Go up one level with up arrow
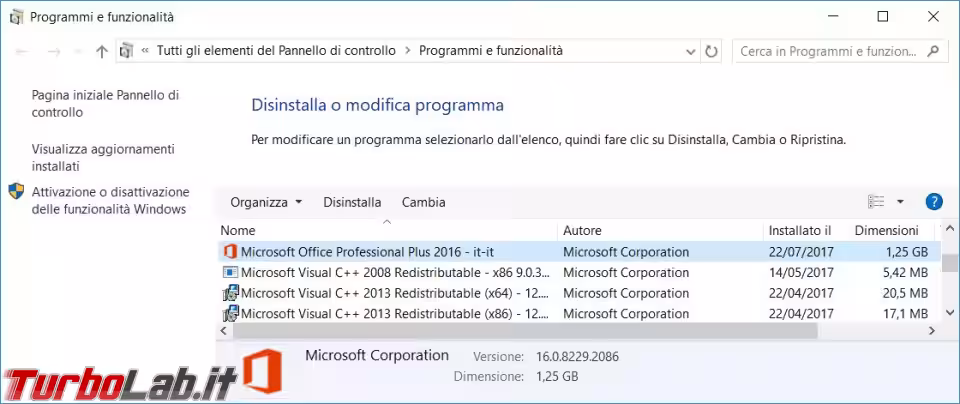Viewport: 960px width, 404px height. pyautogui.click(x=102, y=51)
